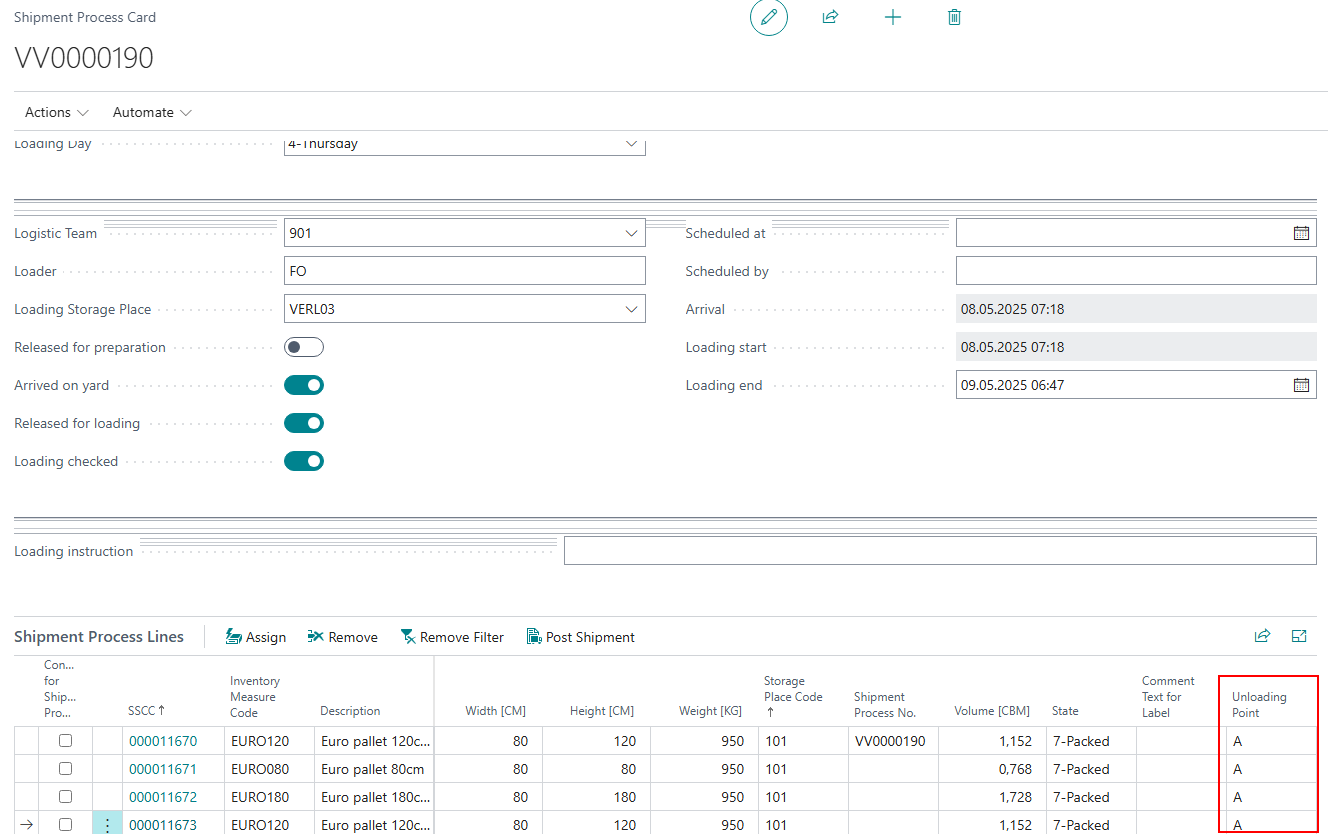Open SSCC link 000011671
Viewport: 1328px width, 834px height.
pyautogui.click(x=163, y=769)
